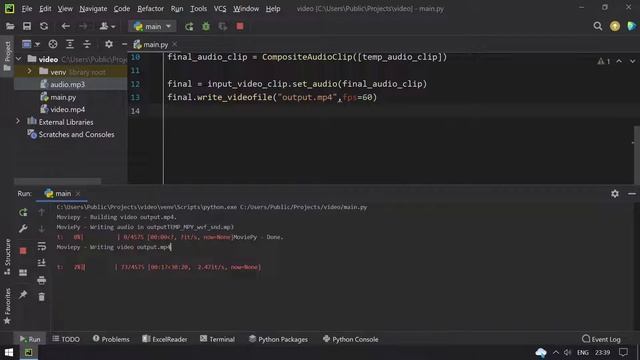
Task: Click the orange update notification icon
Action: tap(615, 27)
